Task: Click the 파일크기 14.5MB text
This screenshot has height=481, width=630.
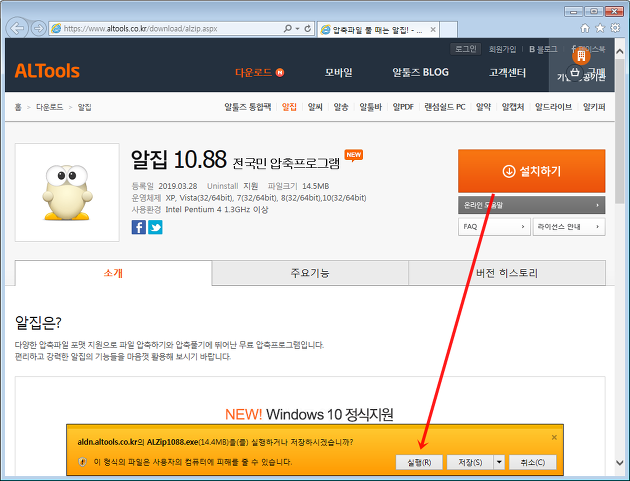Action: [299, 186]
